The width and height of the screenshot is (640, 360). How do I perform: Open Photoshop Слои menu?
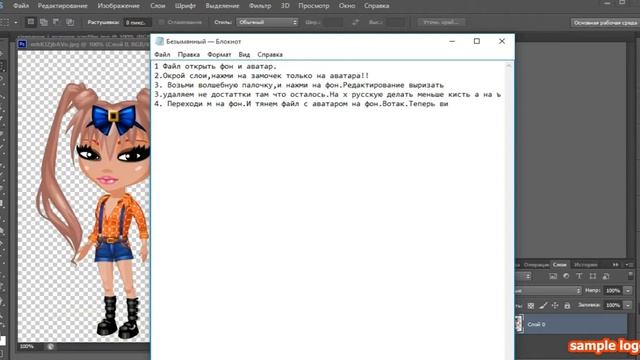[x=158, y=6]
